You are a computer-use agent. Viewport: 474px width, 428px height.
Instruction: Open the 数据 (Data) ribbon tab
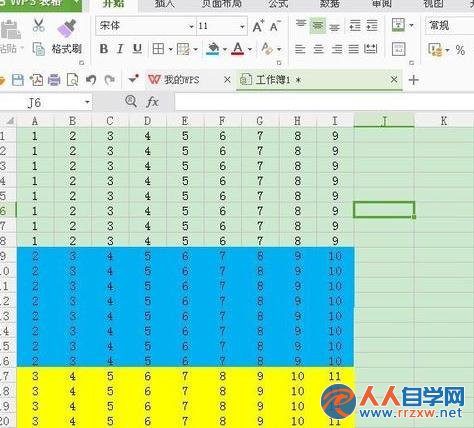pos(329,4)
